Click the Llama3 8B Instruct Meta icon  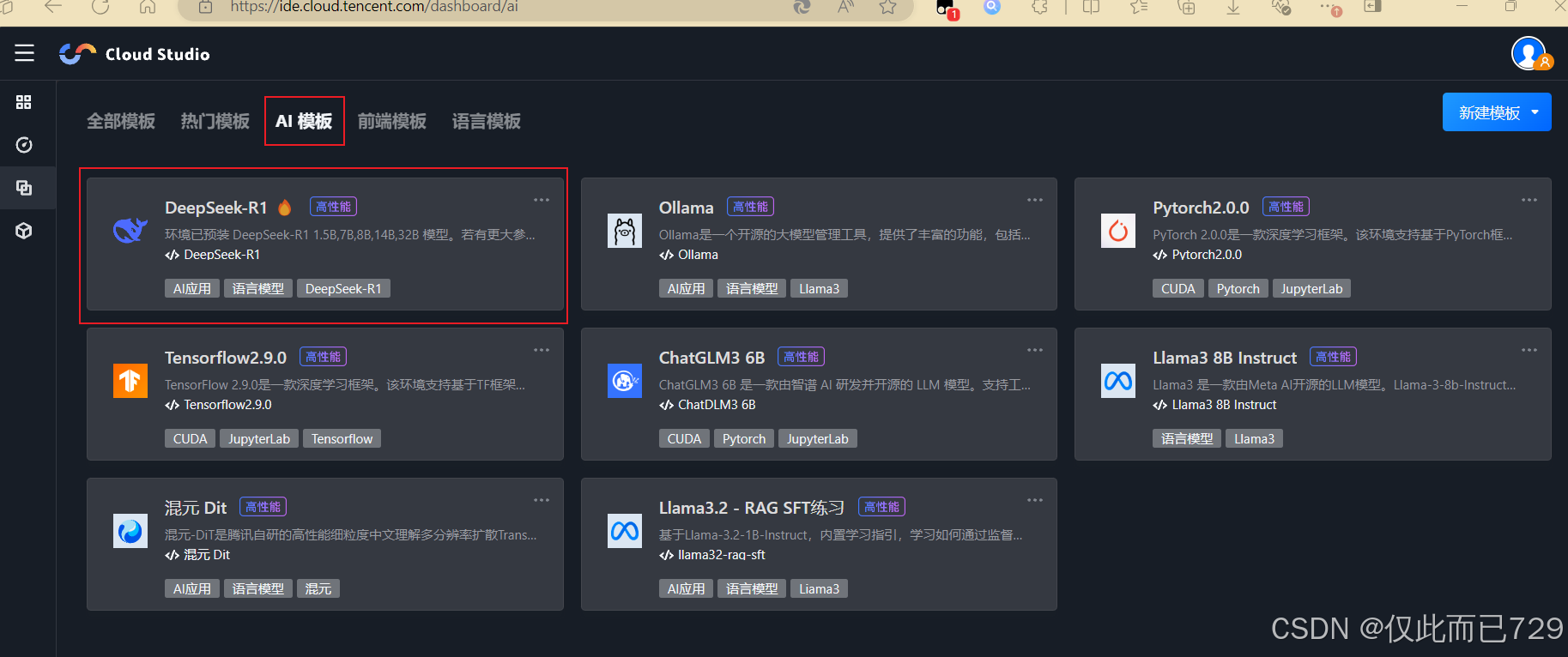point(1118,381)
